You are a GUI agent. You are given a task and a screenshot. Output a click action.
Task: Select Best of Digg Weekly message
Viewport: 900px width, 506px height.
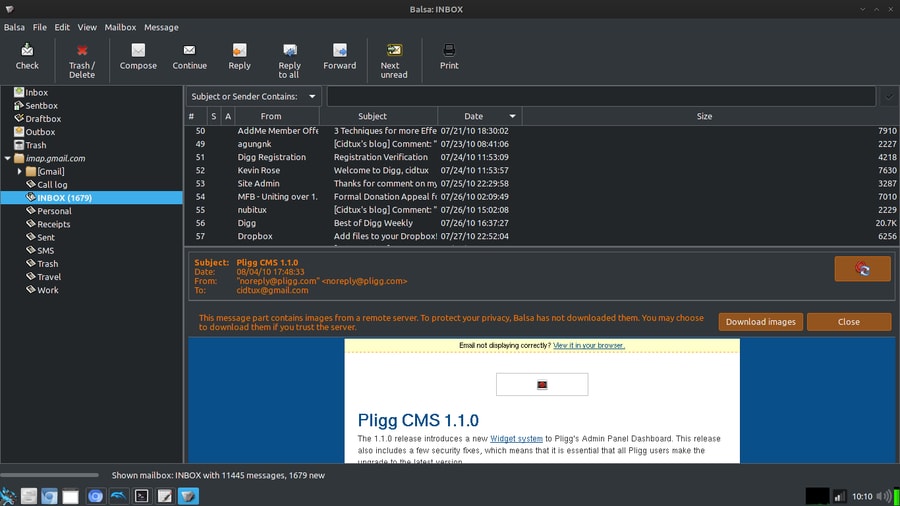click(x=542, y=223)
